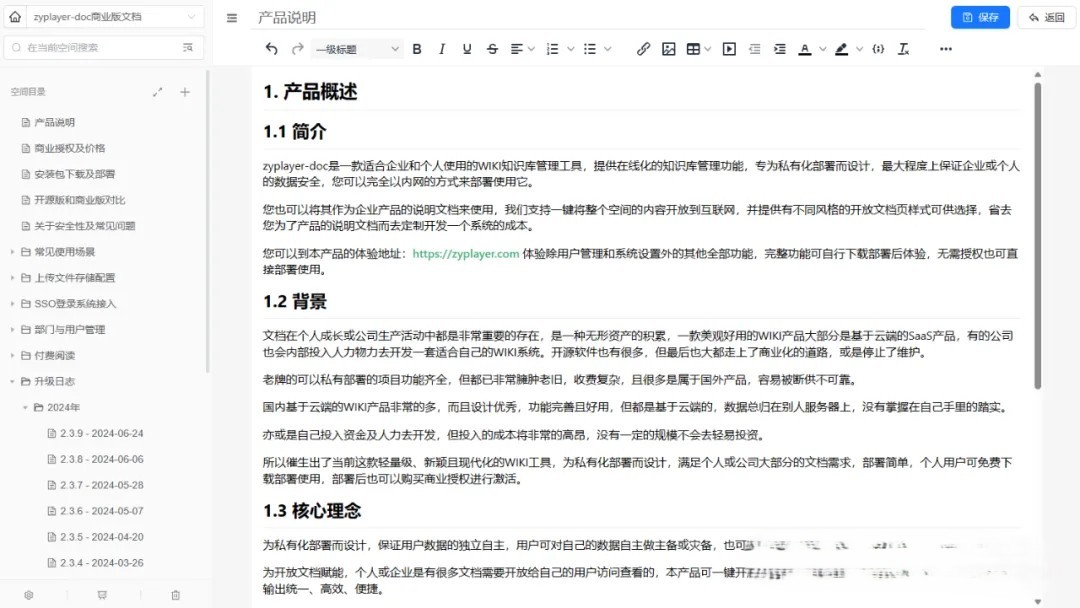Toggle underline formatting
1080x608 pixels.
click(467, 49)
